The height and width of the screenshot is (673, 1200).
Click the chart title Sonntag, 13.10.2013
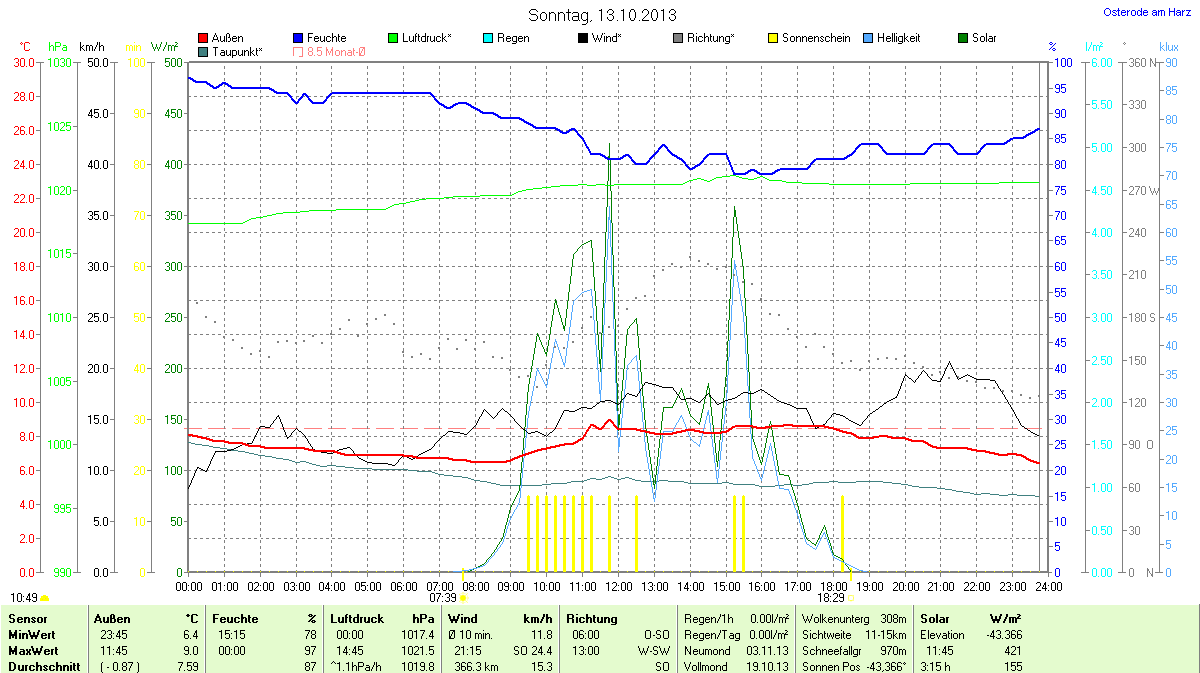coord(602,15)
